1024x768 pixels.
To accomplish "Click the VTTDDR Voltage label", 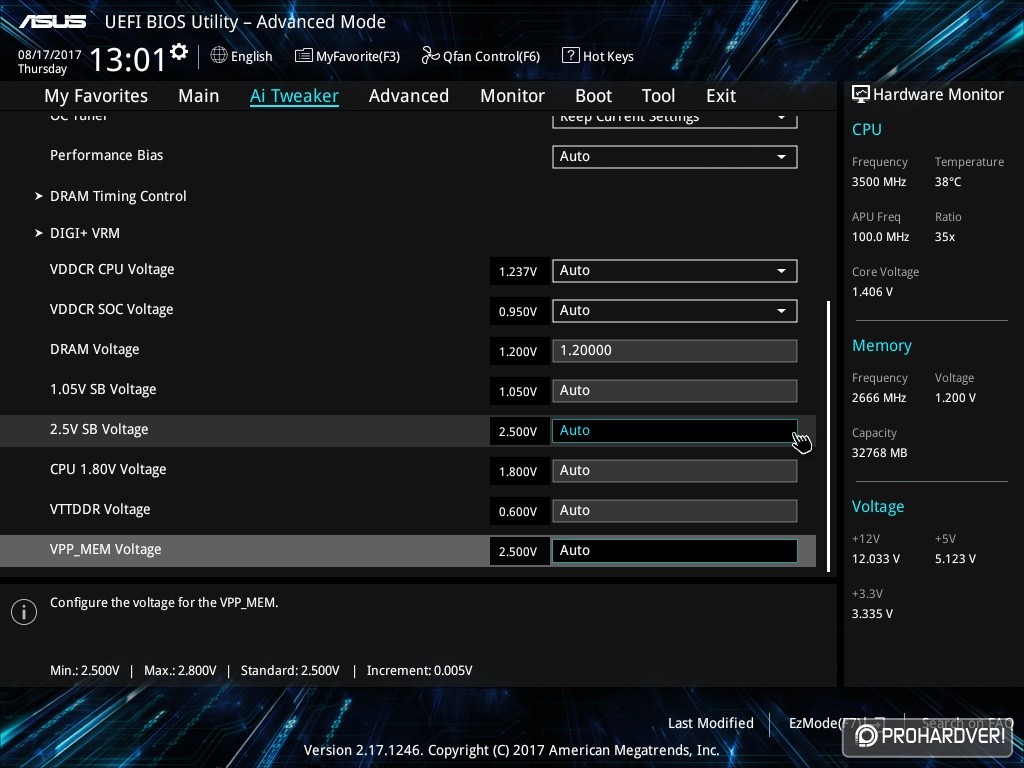I will [x=100, y=509].
